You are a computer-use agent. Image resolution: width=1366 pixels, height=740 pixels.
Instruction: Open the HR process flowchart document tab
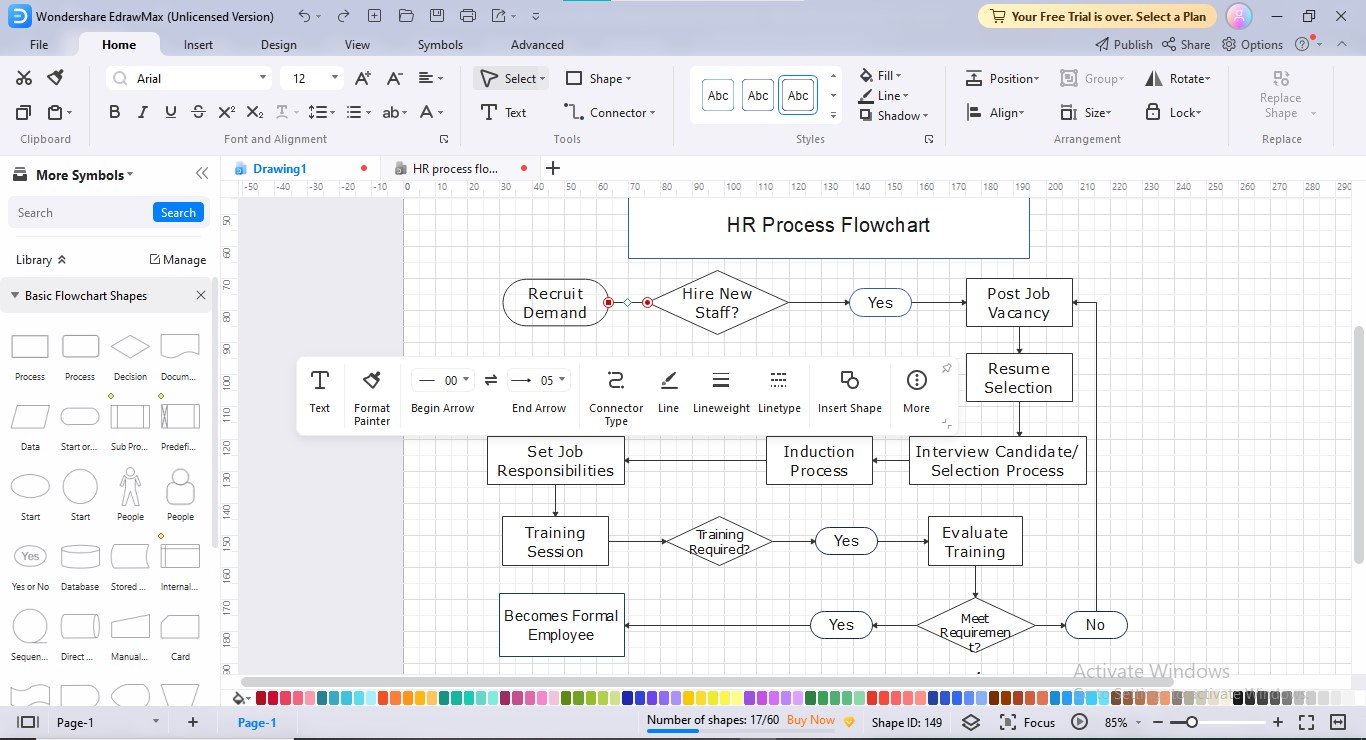[x=455, y=168]
